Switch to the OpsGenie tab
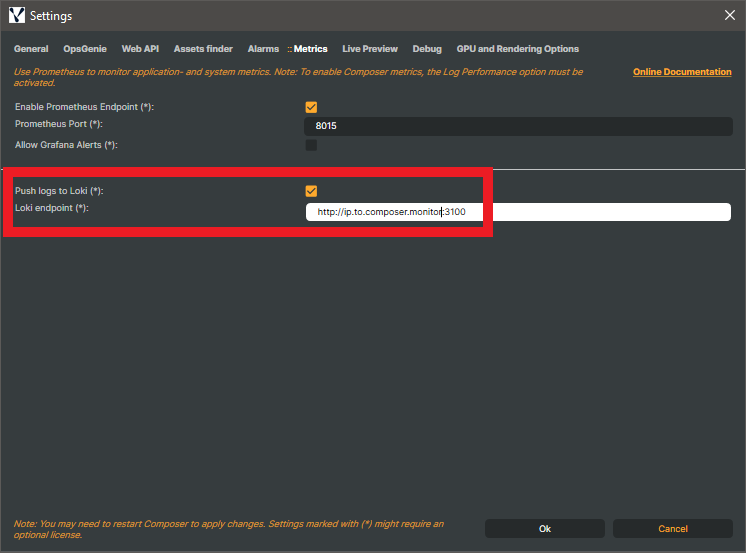 [x=85, y=49]
